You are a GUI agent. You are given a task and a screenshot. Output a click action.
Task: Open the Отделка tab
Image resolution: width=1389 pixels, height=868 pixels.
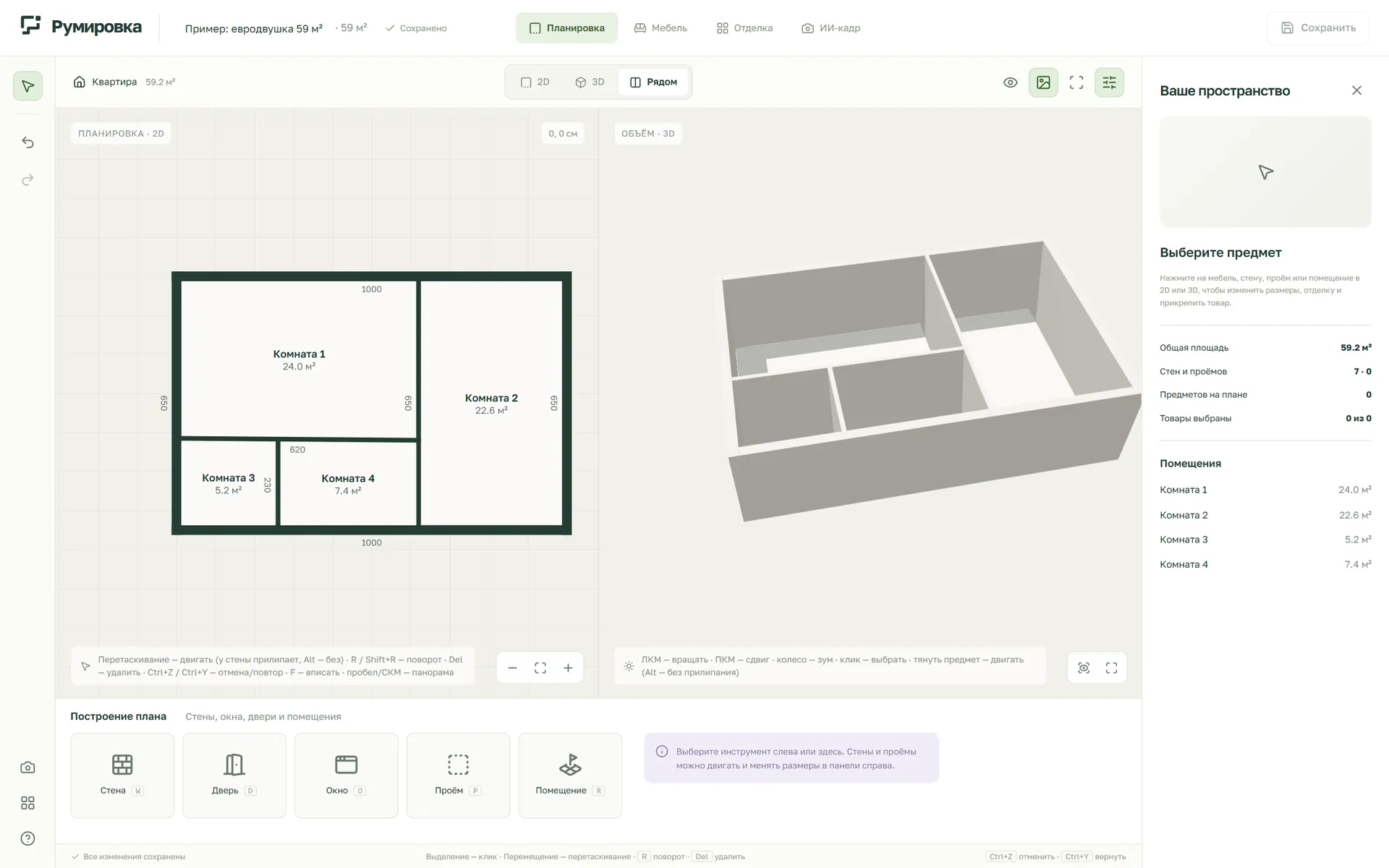pos(744,28)
